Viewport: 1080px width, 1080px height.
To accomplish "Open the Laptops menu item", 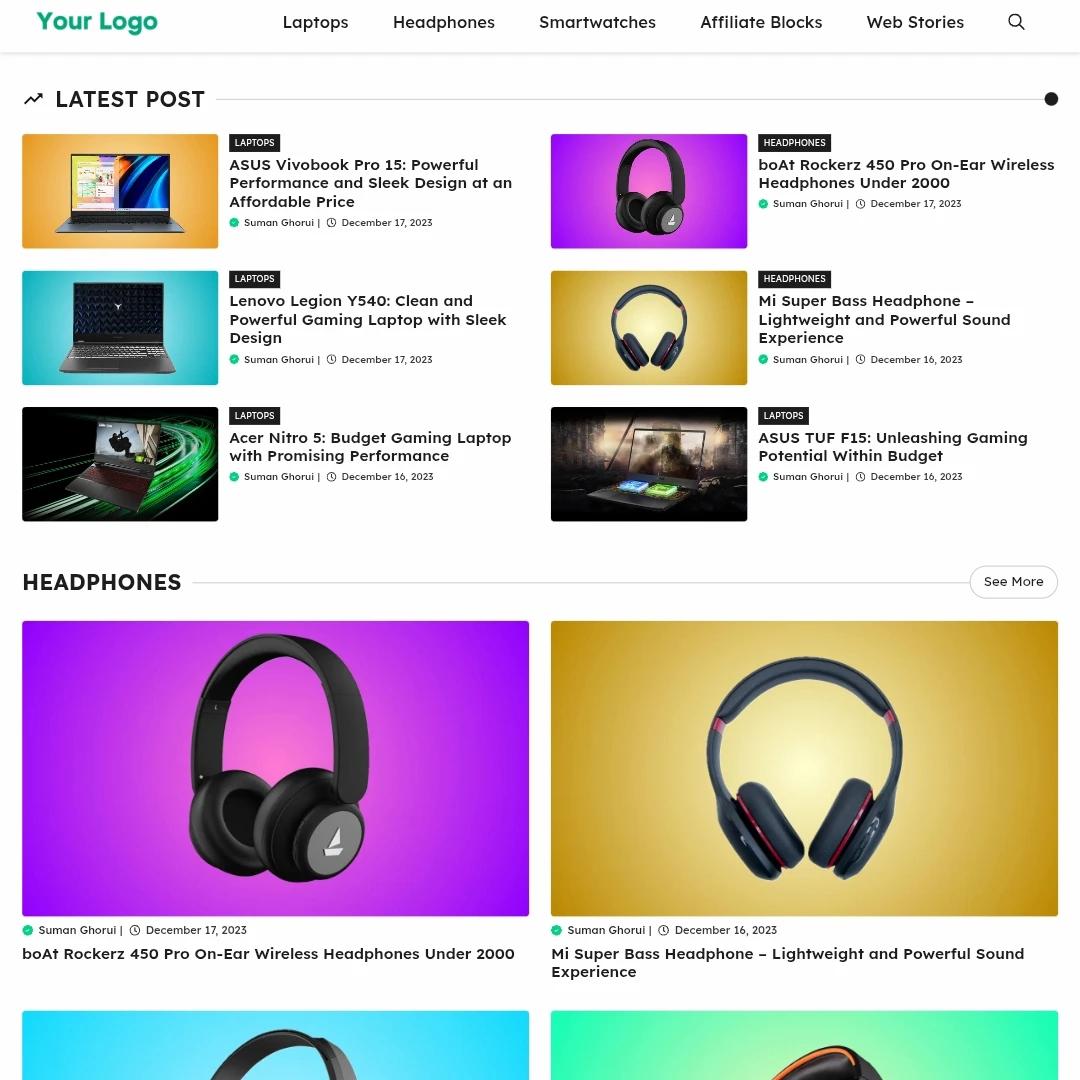I will [315, 22].
